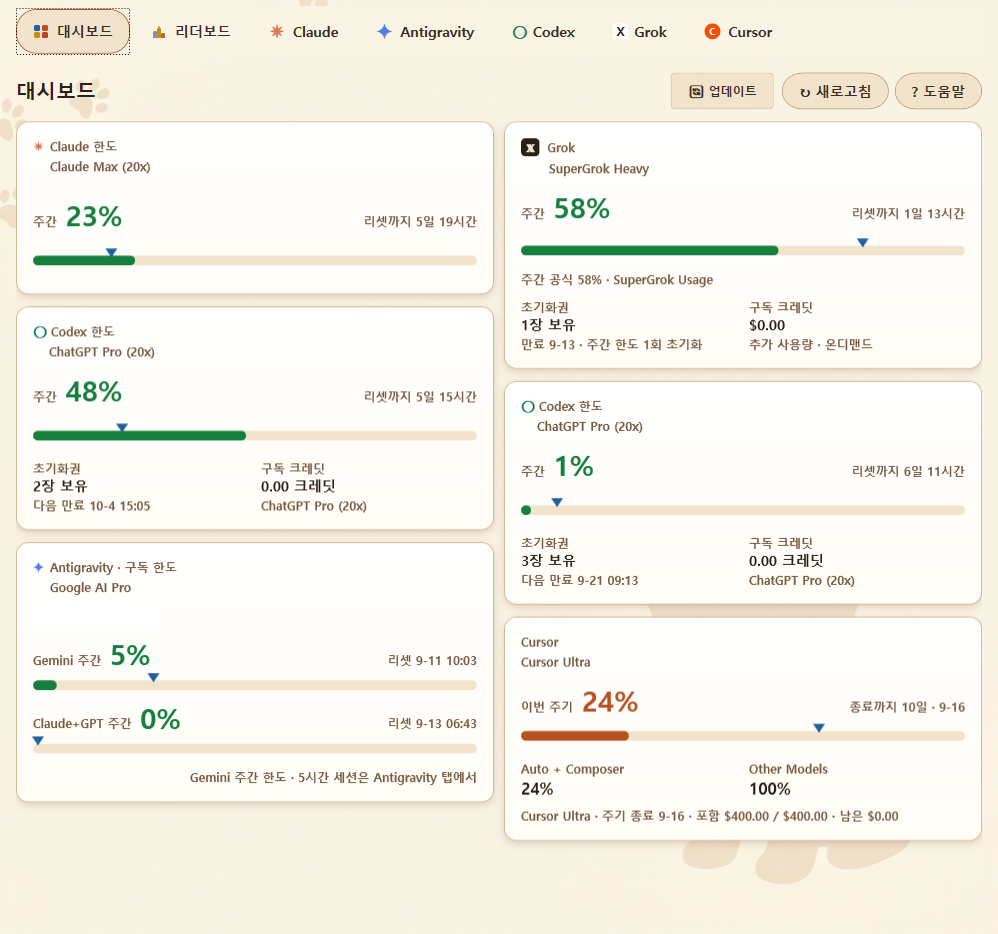Image resolution: width=998 pixels, height=934 pixels.
Task: Open the 도움말 help button
Action: click(x=938, y=91)
